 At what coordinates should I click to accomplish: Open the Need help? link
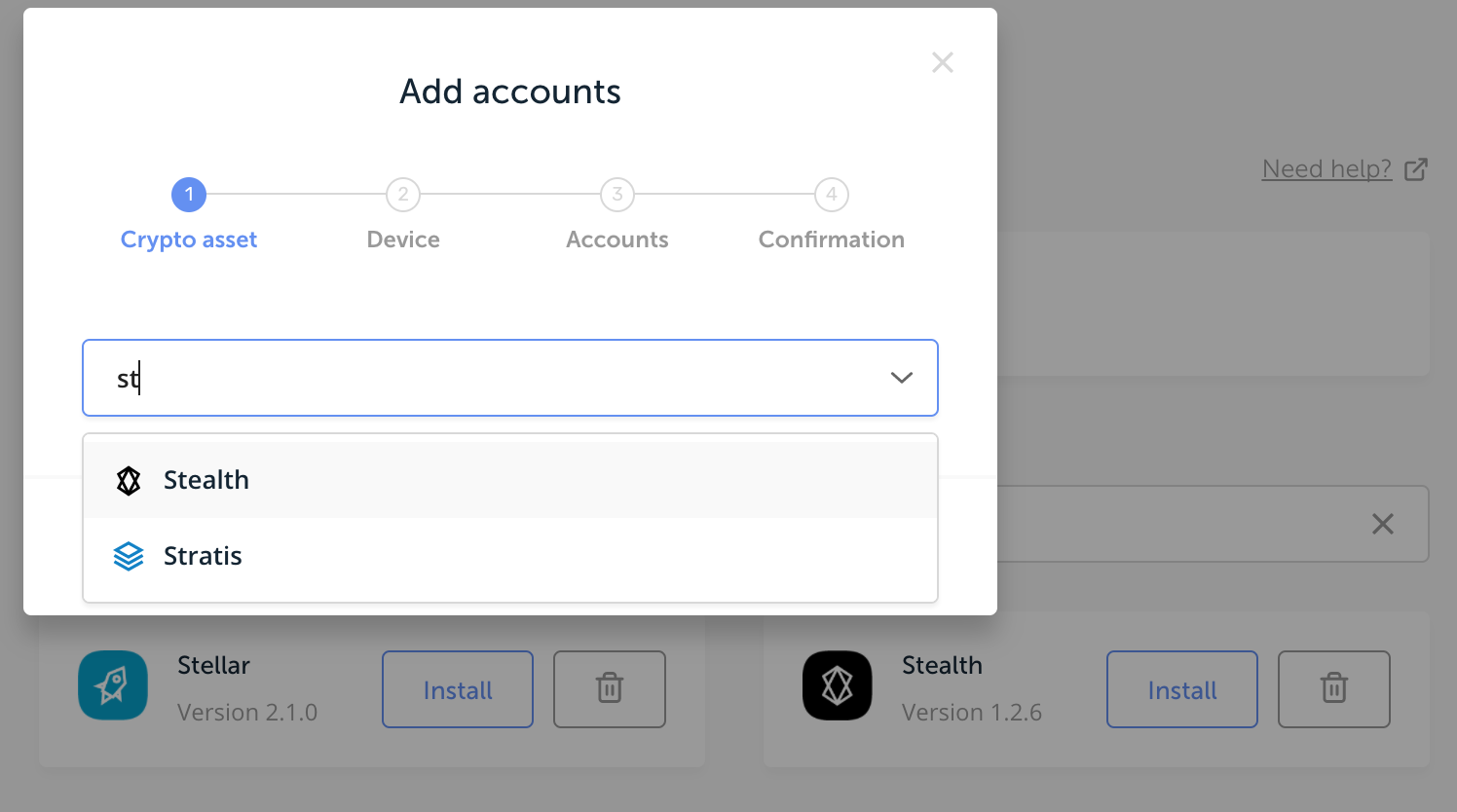[x=1326, y=168]
